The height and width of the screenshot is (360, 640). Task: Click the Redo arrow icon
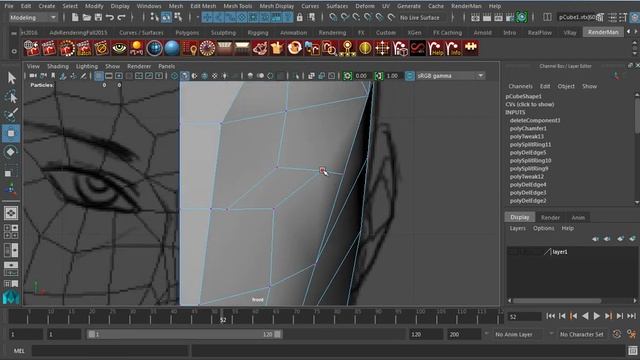121,17
